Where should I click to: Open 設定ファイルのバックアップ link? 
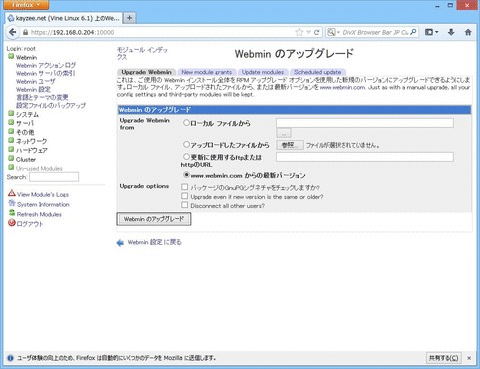[51, 105]
